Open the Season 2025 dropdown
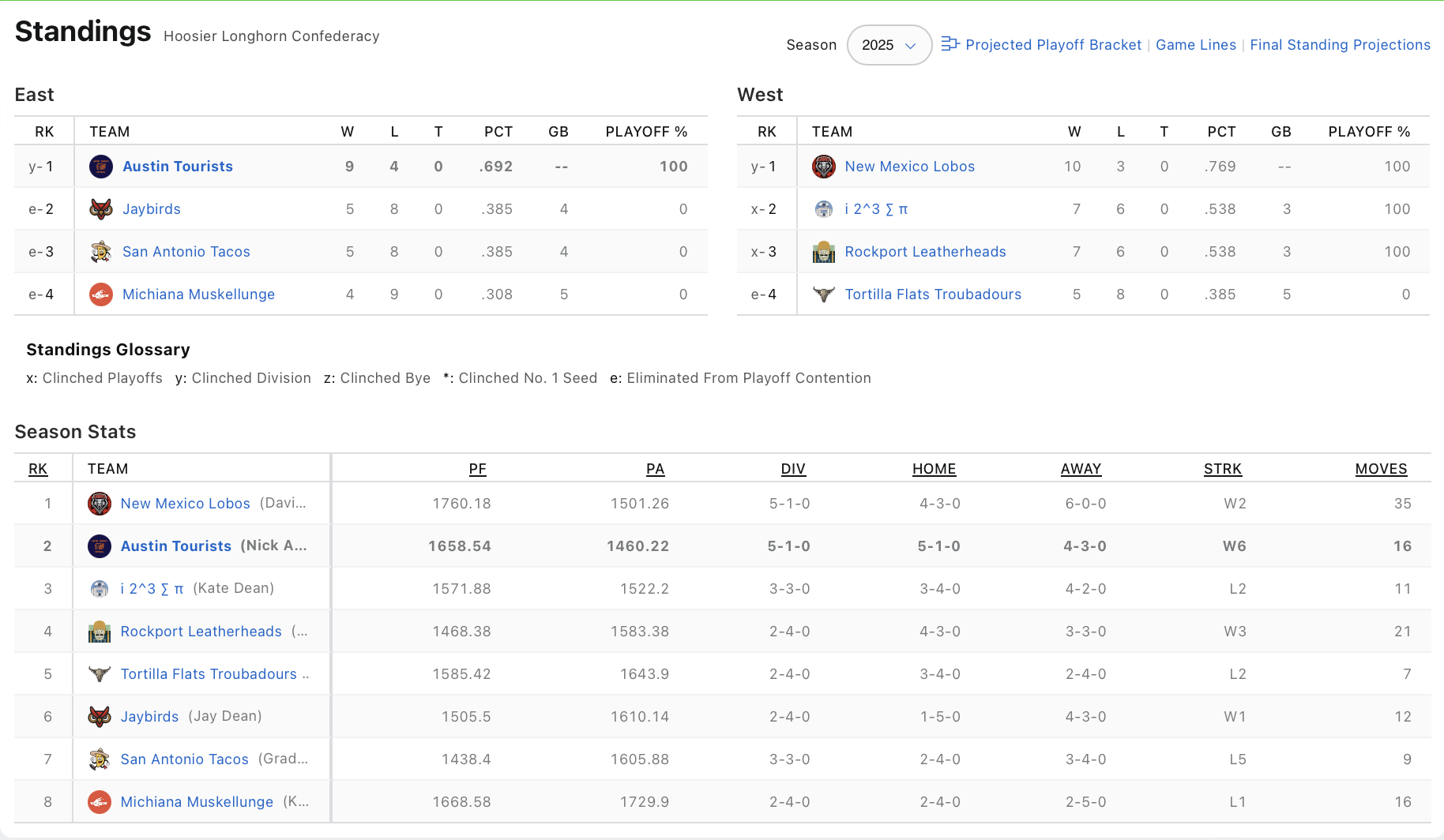This screenshot has height=840, width=1444. pos(889,45)
